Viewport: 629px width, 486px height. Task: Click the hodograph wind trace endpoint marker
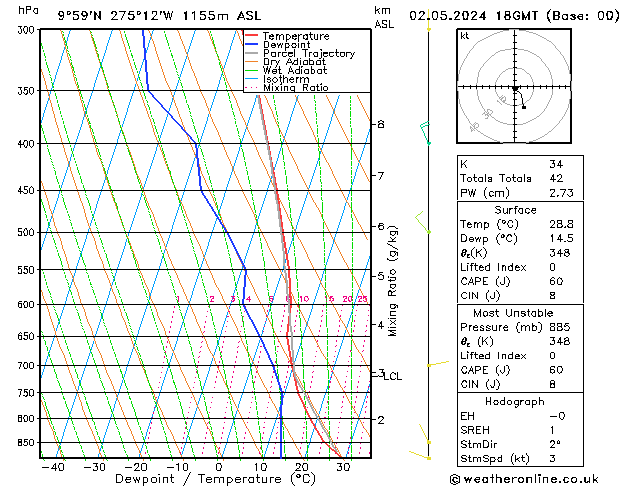pyautogui.click(x=523, y=107)
